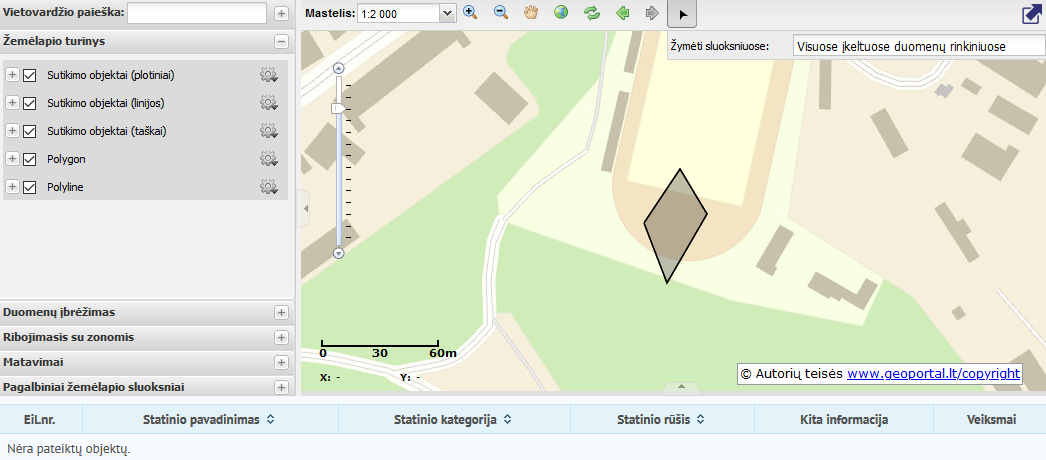Expand the Duomenų įbrėžimas panel

pyautogui.click(x=281, y=312)
